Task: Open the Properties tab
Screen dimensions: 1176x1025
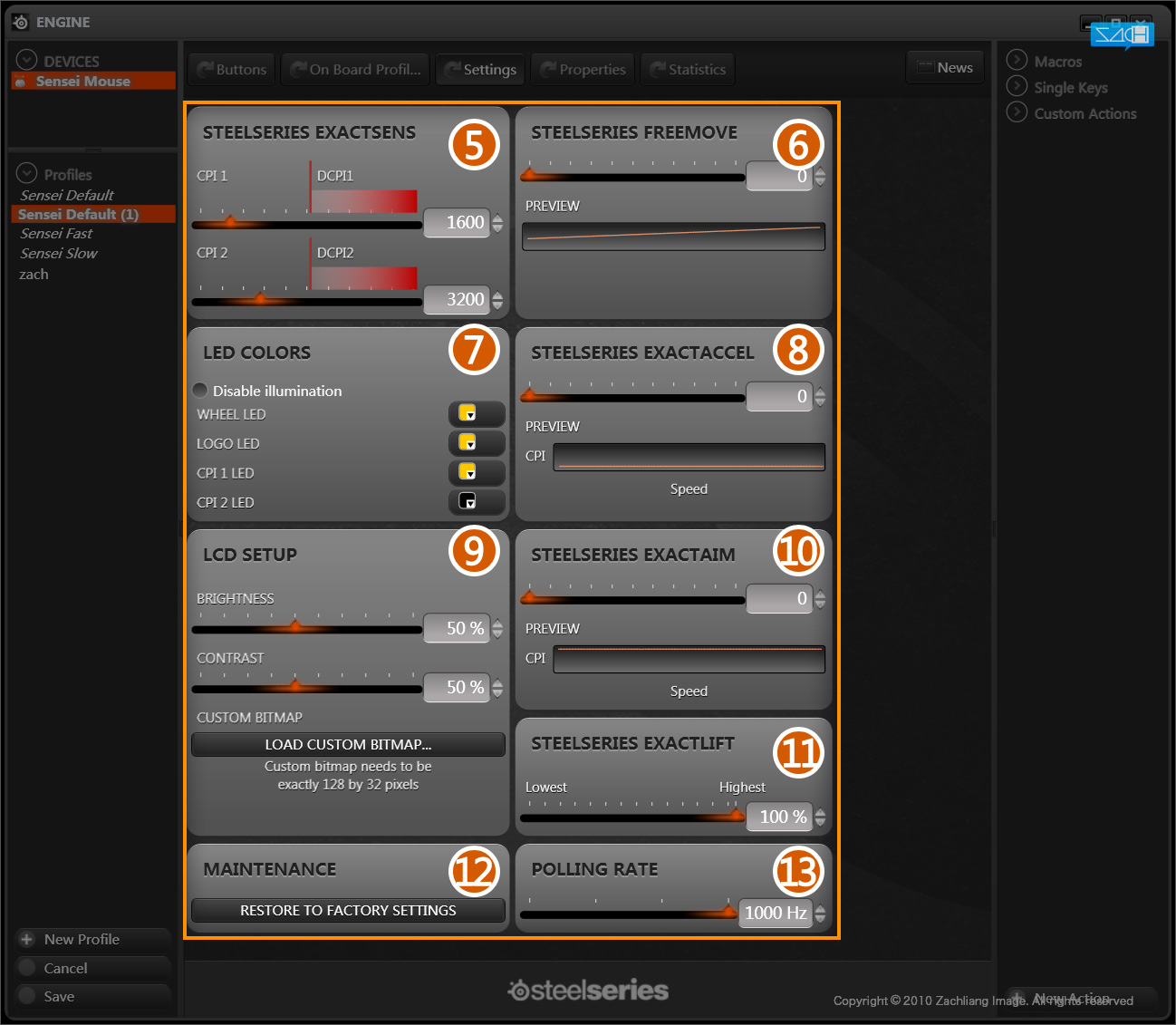Action: pyautogui.click(x=583, y=69)
